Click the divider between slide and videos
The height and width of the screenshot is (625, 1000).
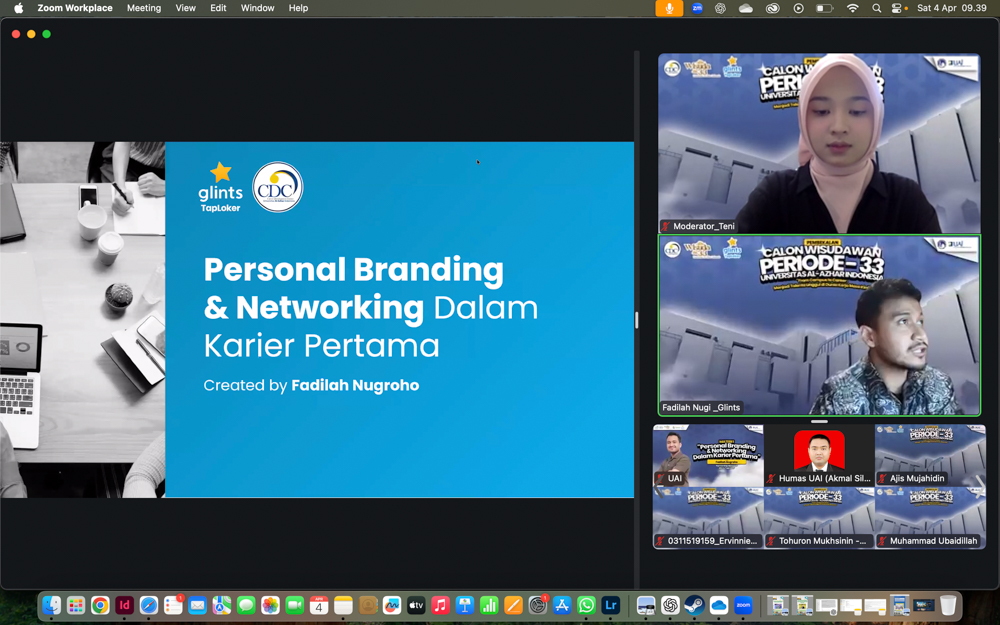coord(636,320)
